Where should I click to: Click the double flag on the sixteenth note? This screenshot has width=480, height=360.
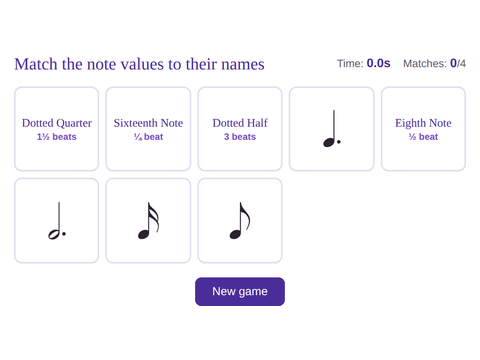(x=154, y=217)
